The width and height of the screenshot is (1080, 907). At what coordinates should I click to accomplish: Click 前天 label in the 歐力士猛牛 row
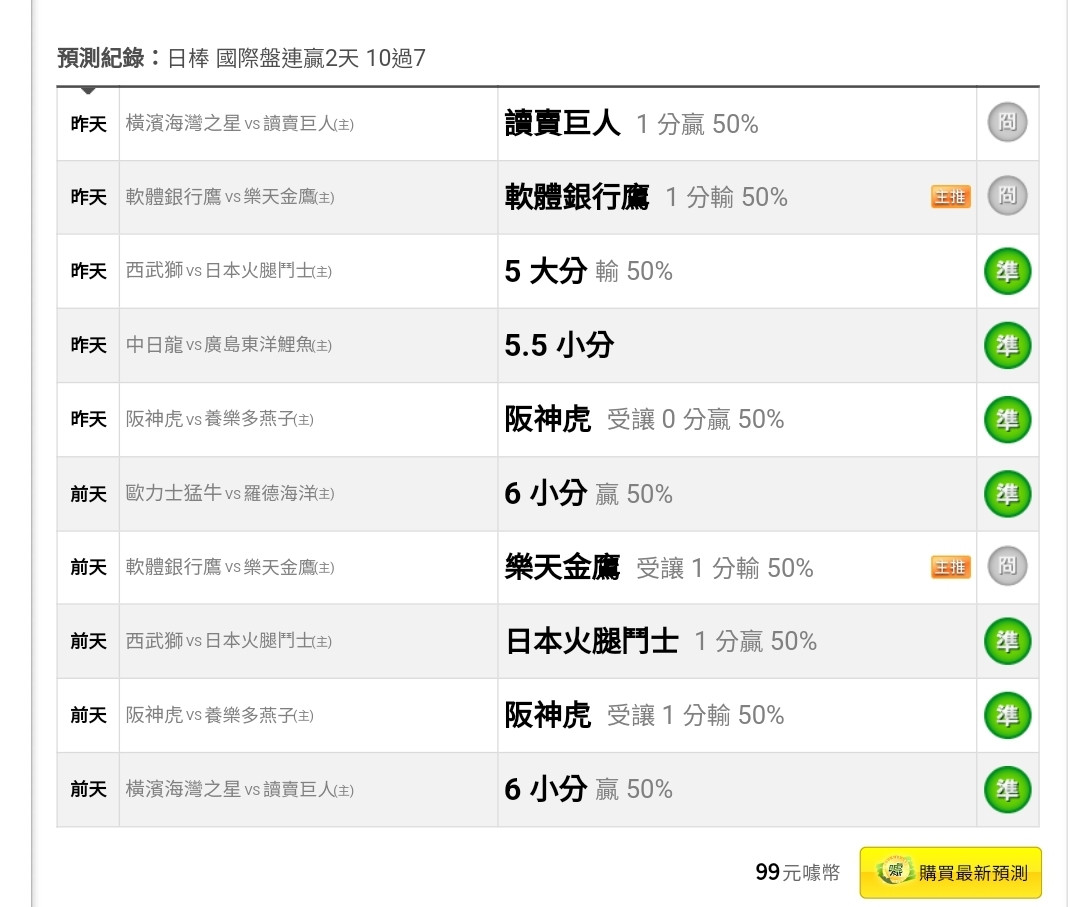[x=89, y=494]
